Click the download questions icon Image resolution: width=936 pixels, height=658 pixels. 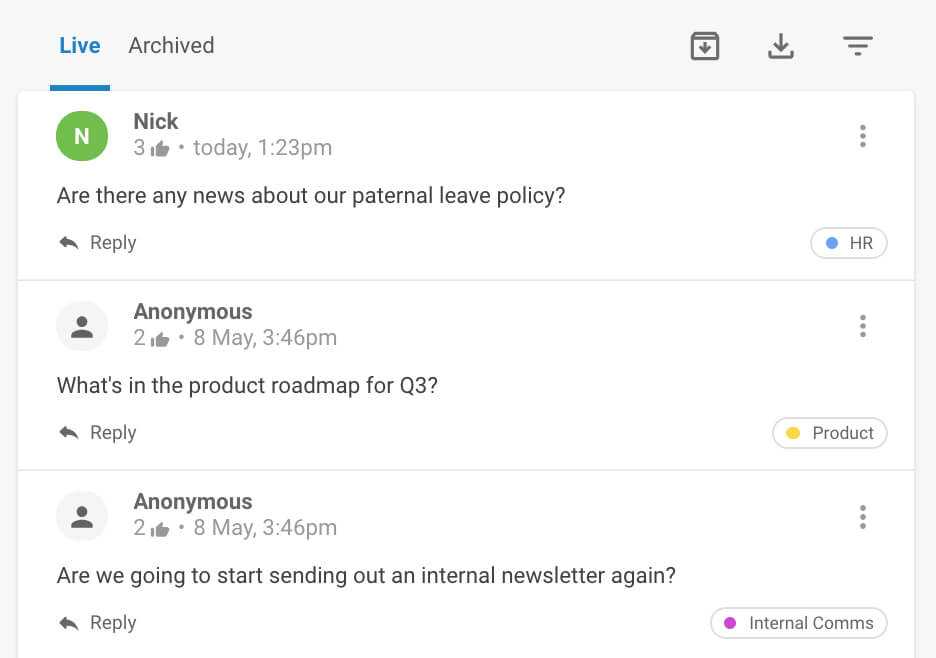click(x=781, y=46)
